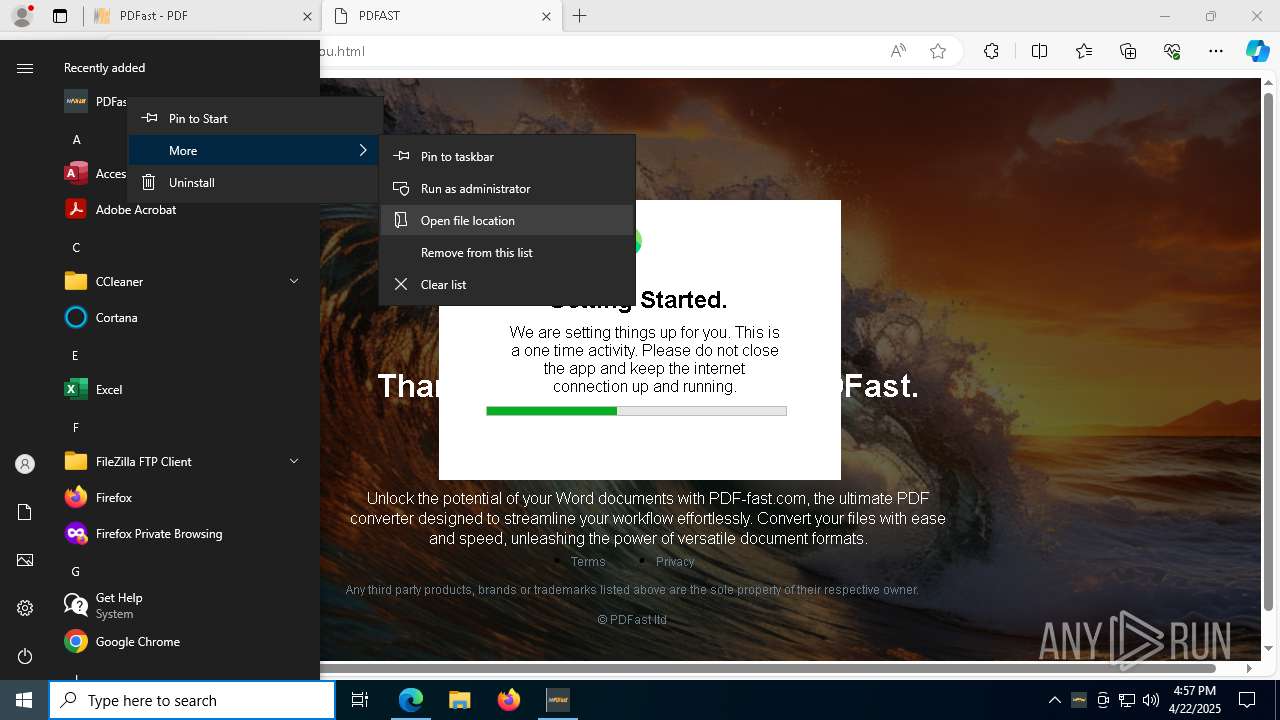
Task: Open PDFast app on the taskbar
Action: click(x=557, y=700)
